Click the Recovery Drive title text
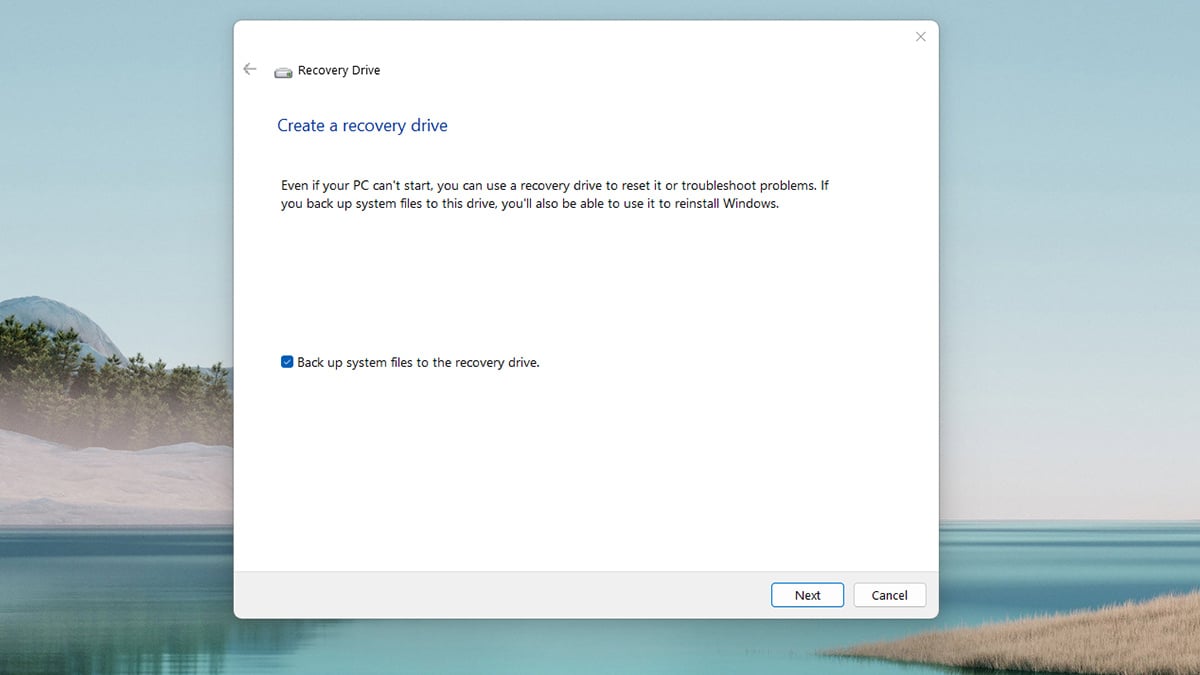1200x675 pixels. 338,70
